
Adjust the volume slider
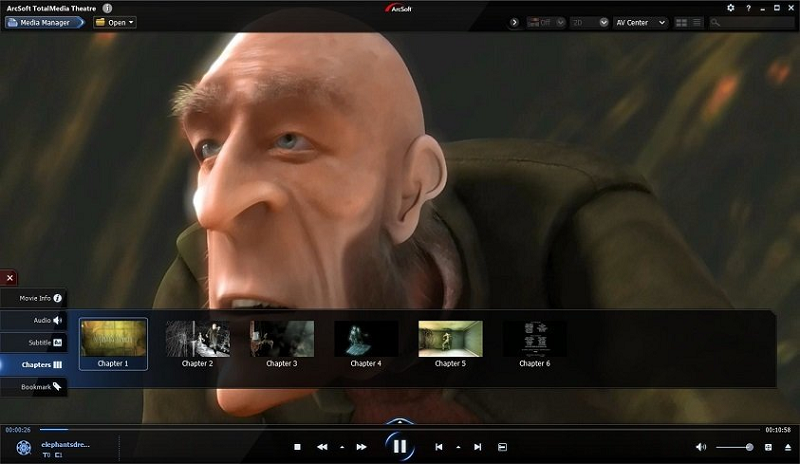[736, 447]
